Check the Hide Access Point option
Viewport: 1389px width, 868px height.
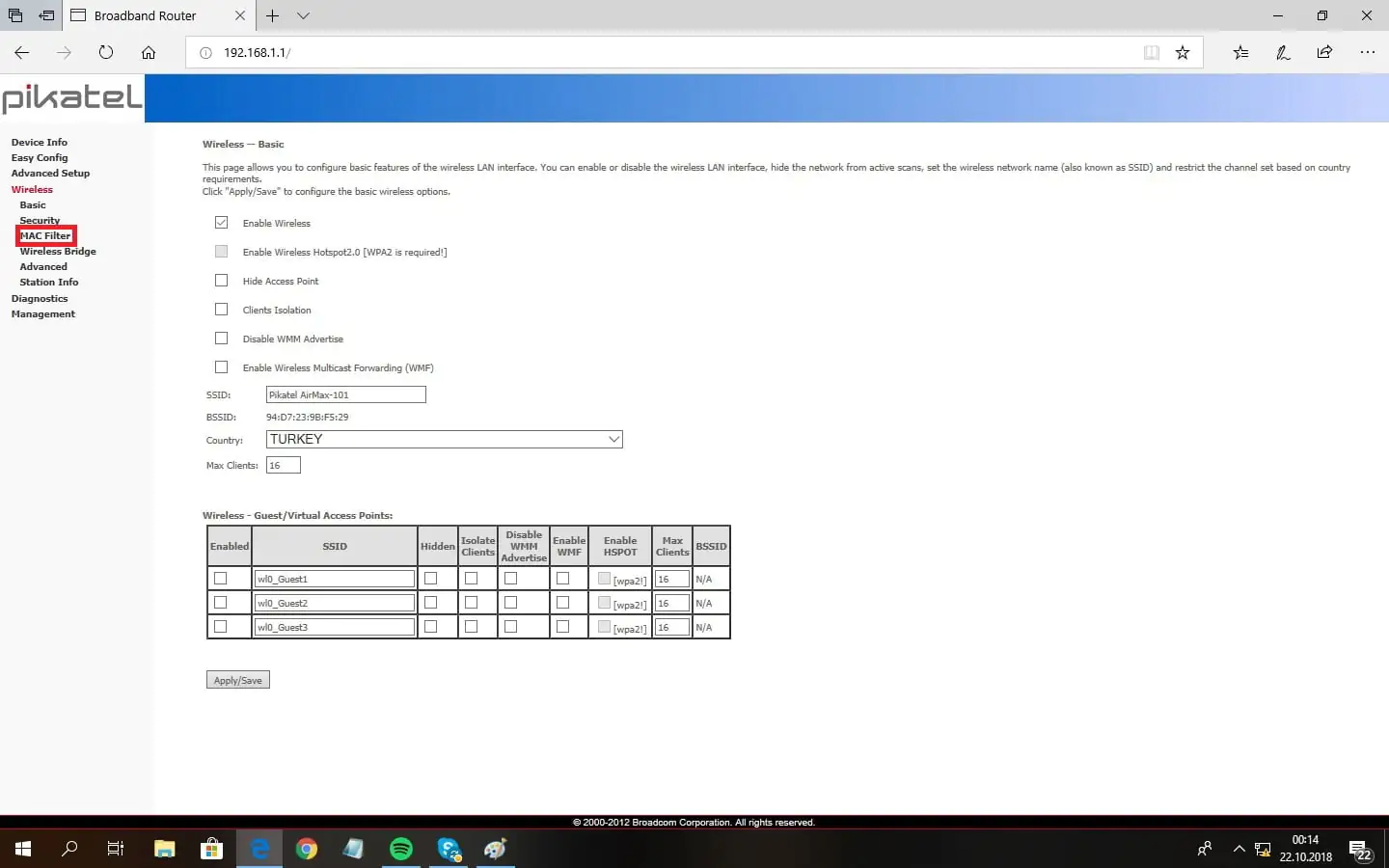pyautogui.click(x=222, y=281)
